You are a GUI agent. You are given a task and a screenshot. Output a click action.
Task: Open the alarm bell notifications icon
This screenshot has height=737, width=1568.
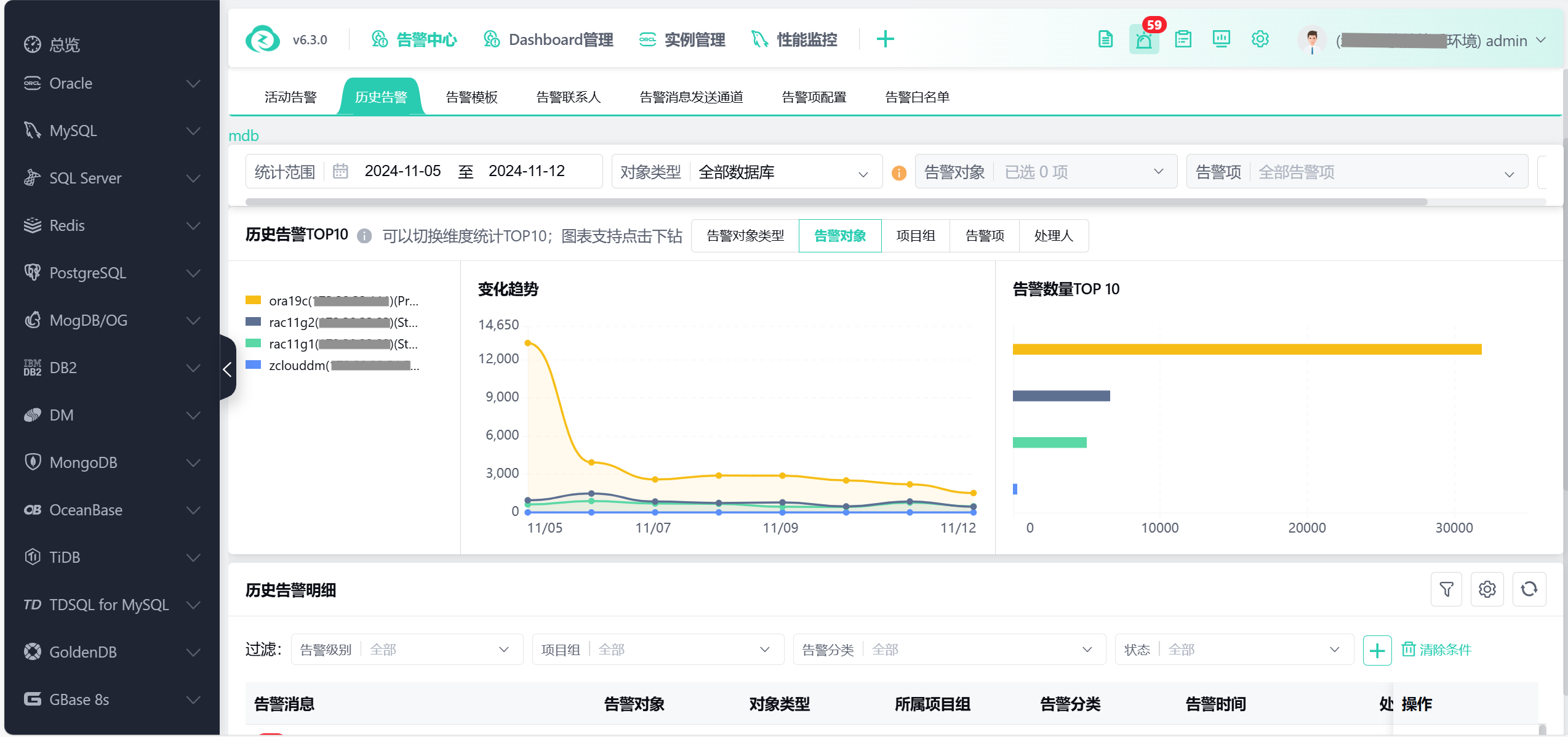coord(1144,40)
